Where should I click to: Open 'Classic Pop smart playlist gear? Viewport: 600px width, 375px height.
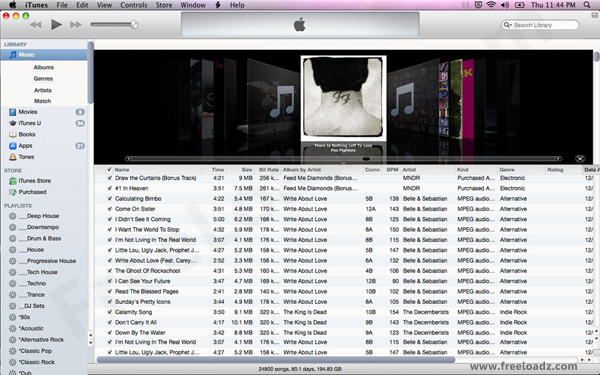[x=13, y=351]
